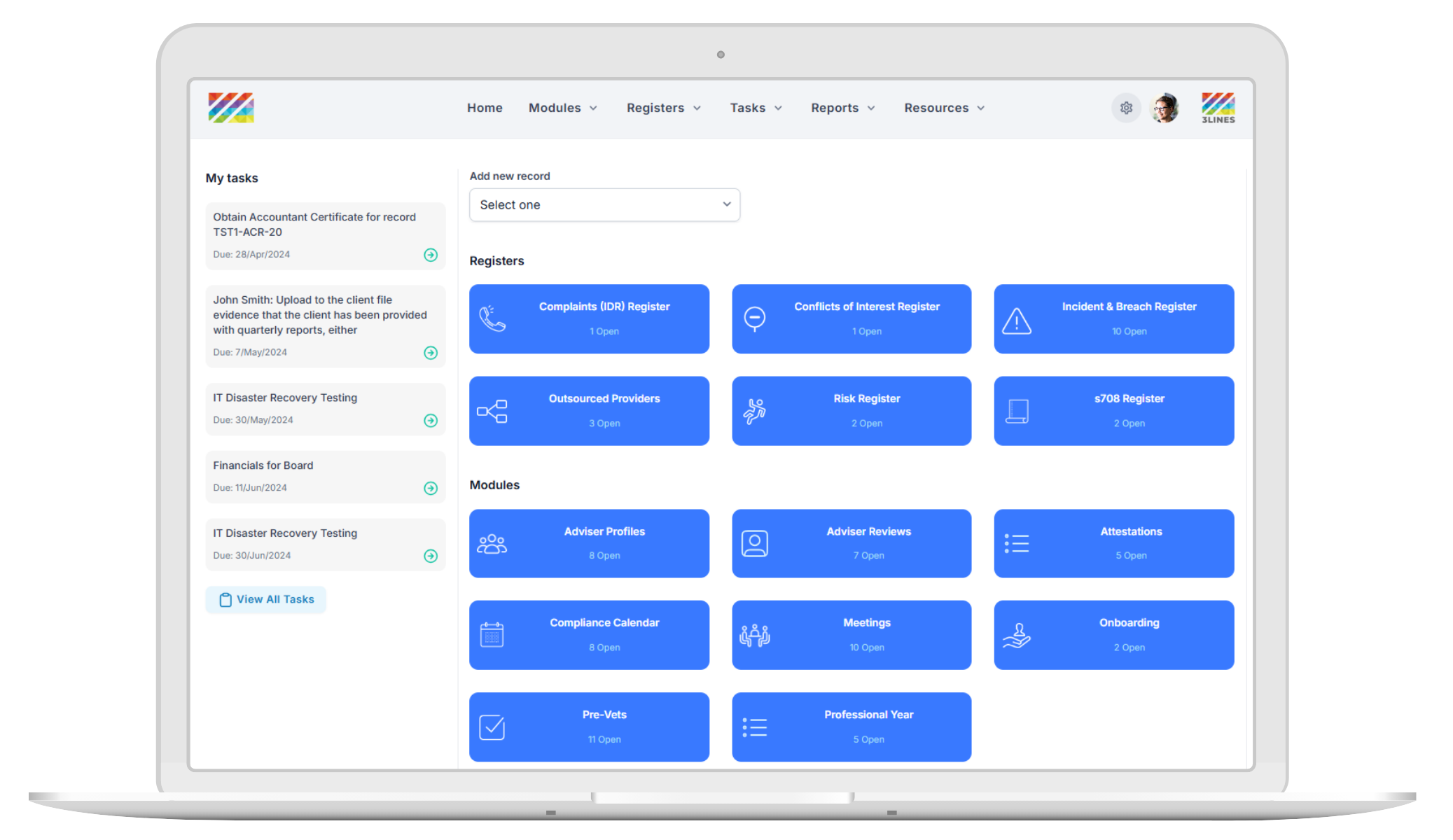Click the Compliance Calendar icon
1453x840 pixels.
point(492,635)
